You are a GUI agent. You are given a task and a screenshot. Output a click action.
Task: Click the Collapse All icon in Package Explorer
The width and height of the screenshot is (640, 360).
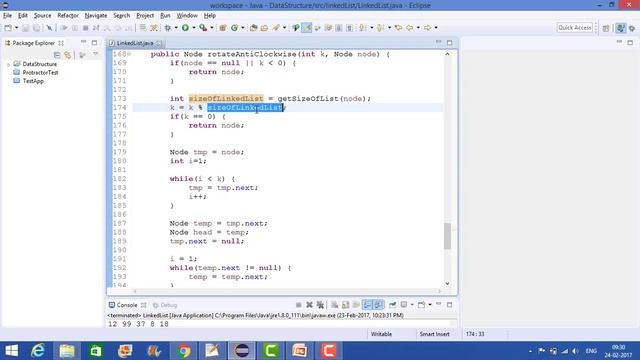[x=57, y=55]
